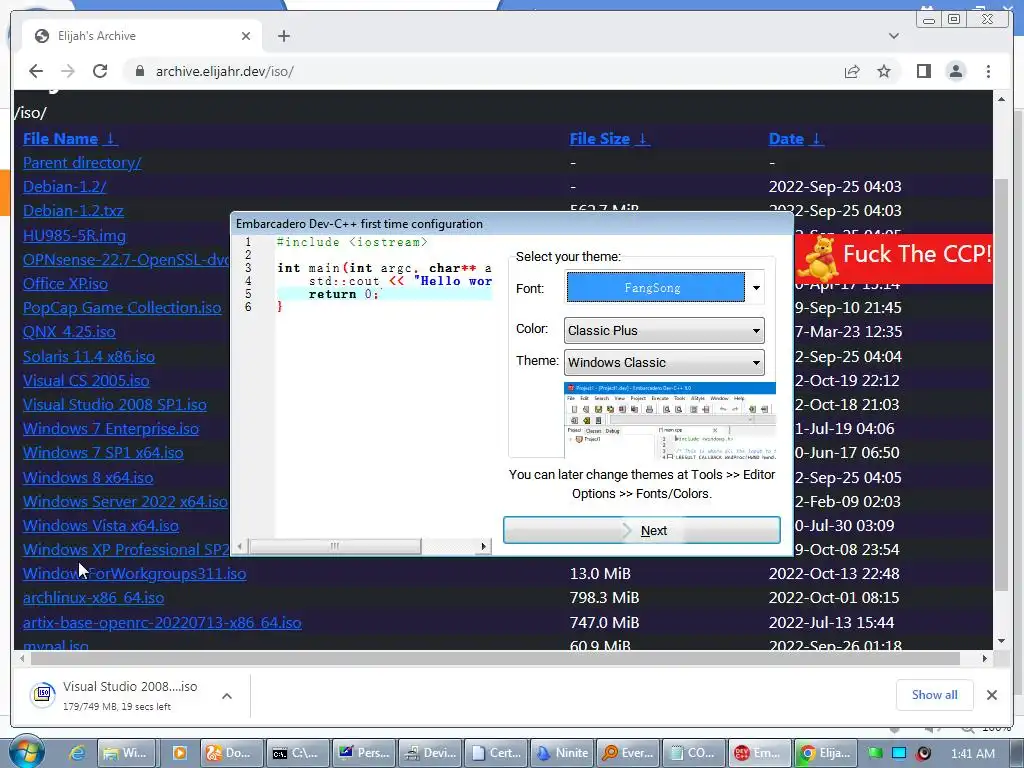Switch to the Chrome Elija... taskbar button
The width and height of the screenshot is (1024, 768).
tap(825, 753)
